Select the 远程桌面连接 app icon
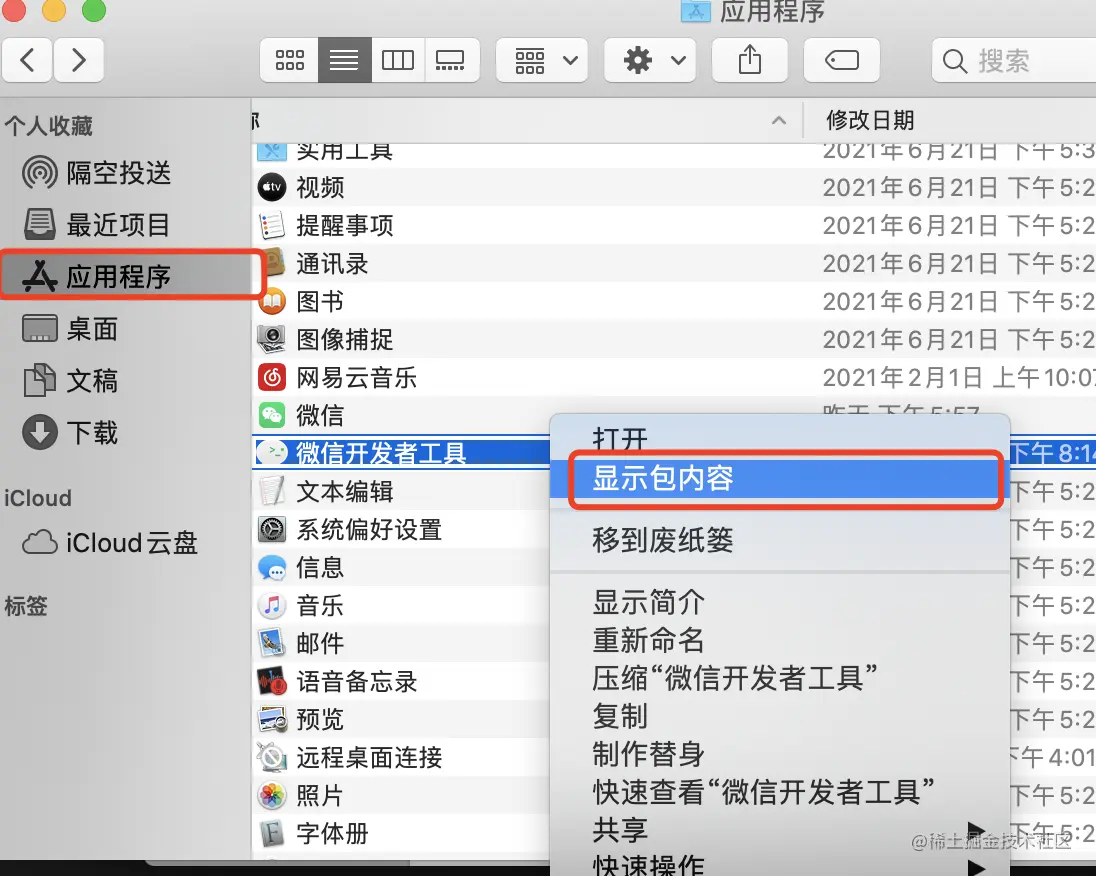The width and height of the screenshot is (1096, 876). click(272, 757)
